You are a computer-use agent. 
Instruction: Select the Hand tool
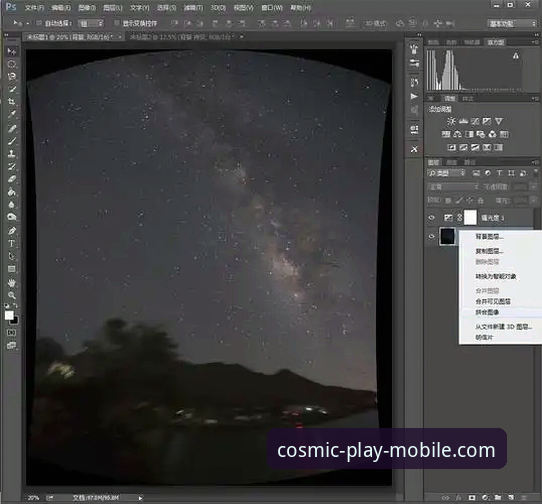12,283
